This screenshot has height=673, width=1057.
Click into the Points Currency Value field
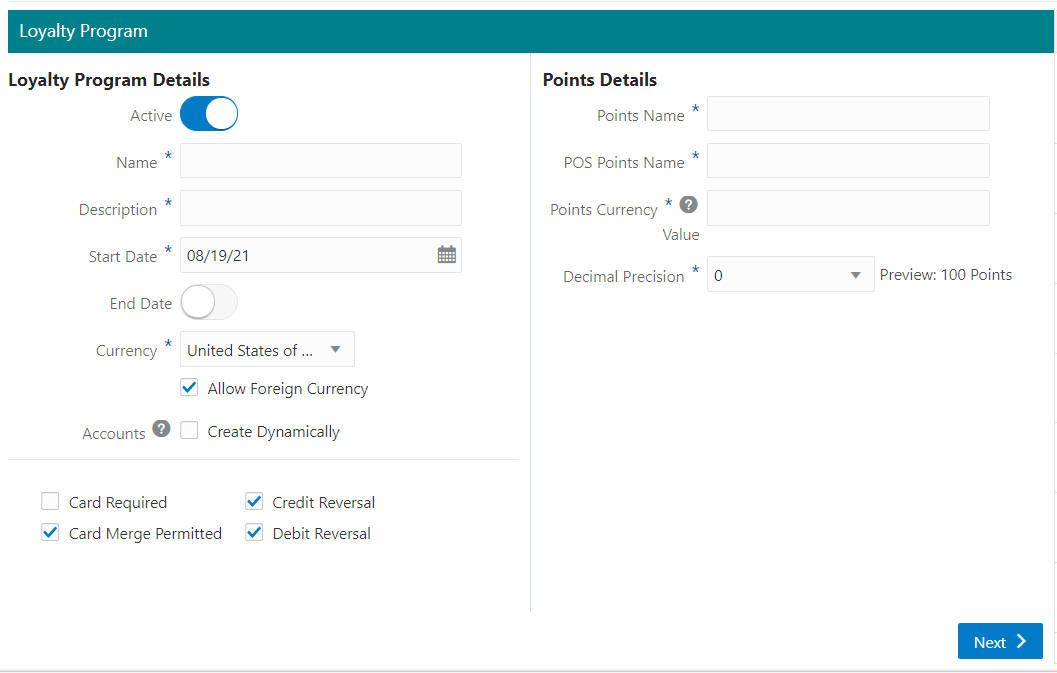coord(848,208)
